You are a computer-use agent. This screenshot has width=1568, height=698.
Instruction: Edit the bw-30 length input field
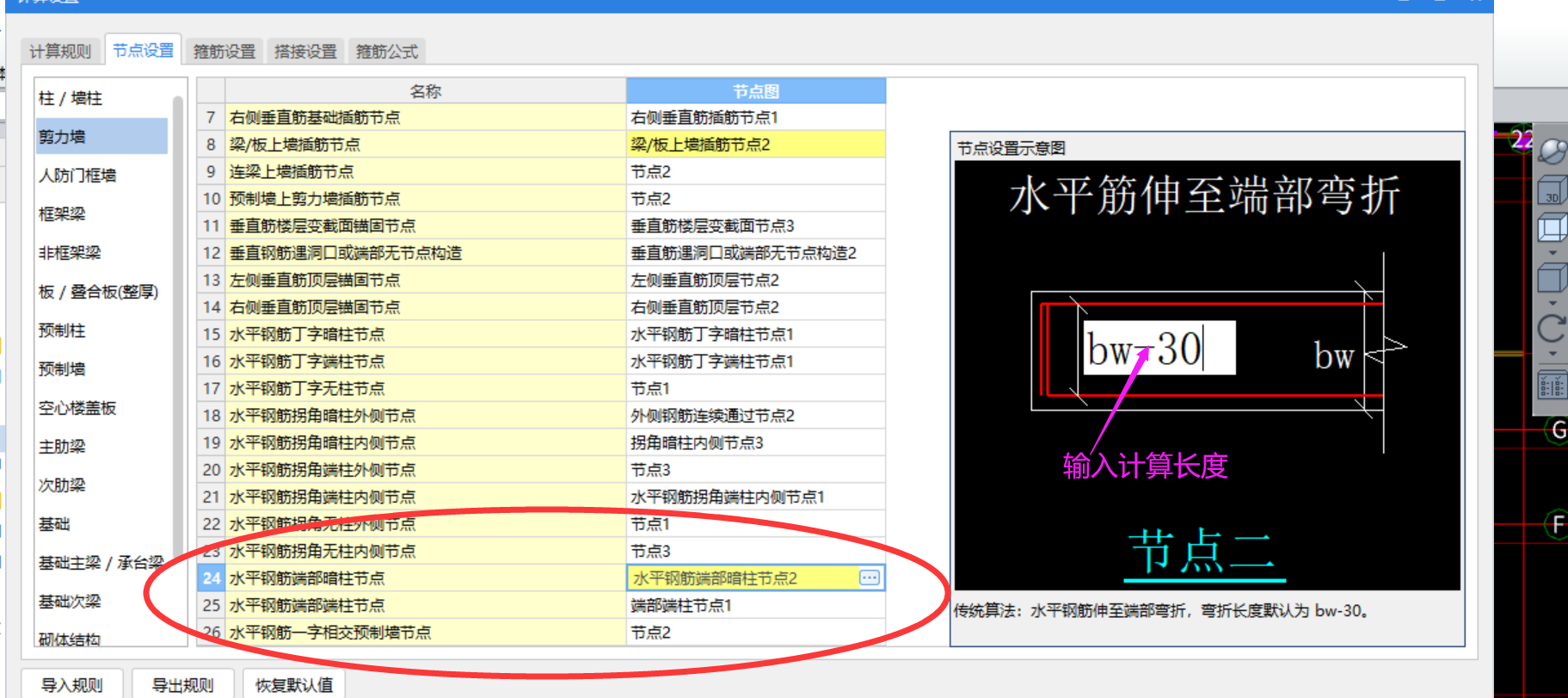tap(1158, 348)
